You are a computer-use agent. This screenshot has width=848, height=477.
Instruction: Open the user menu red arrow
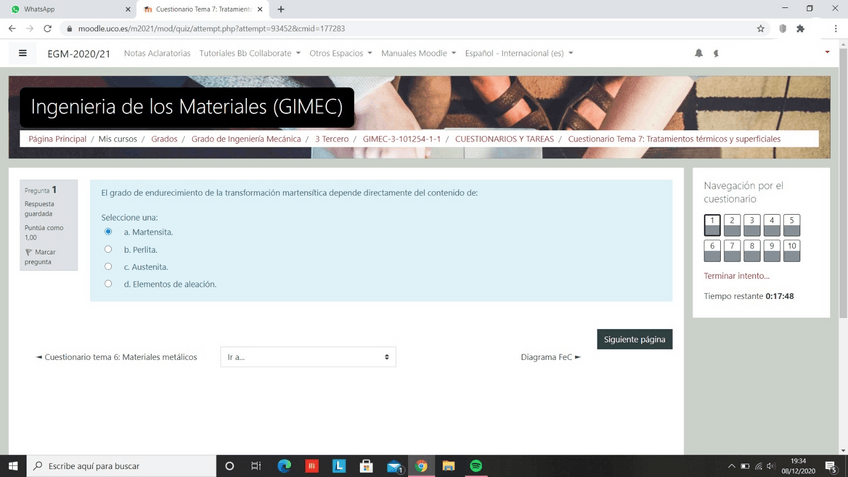point(827,52)
